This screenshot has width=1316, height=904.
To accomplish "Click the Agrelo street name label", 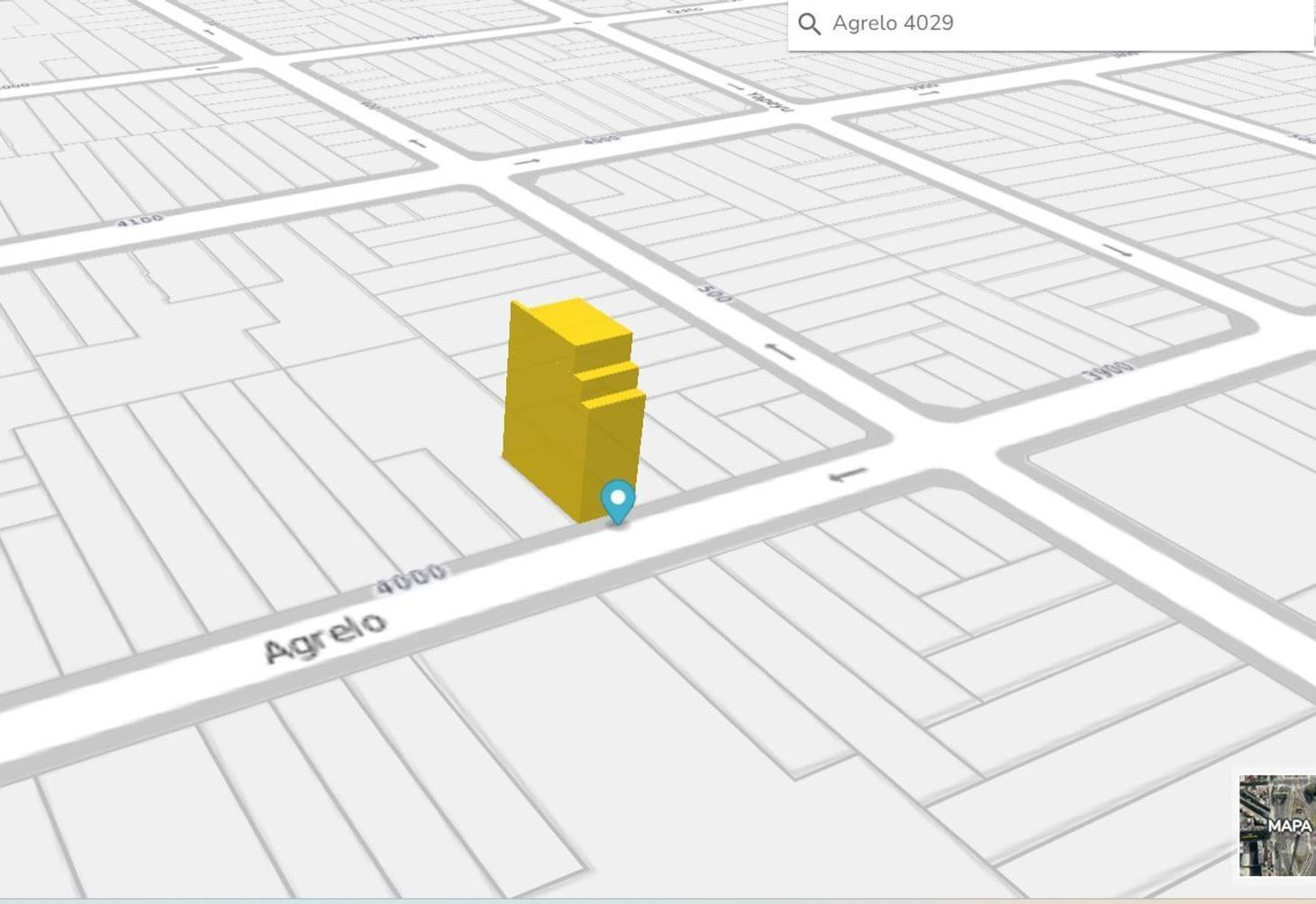I will (326, 637).
